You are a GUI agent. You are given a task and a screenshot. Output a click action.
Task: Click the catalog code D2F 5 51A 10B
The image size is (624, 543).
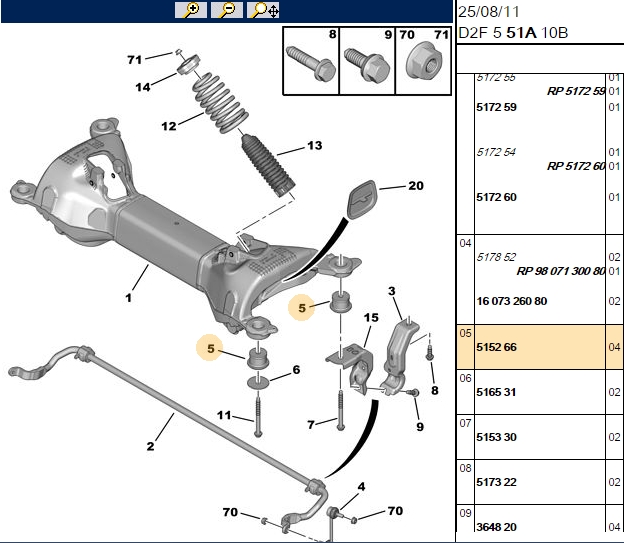point(513,33)
